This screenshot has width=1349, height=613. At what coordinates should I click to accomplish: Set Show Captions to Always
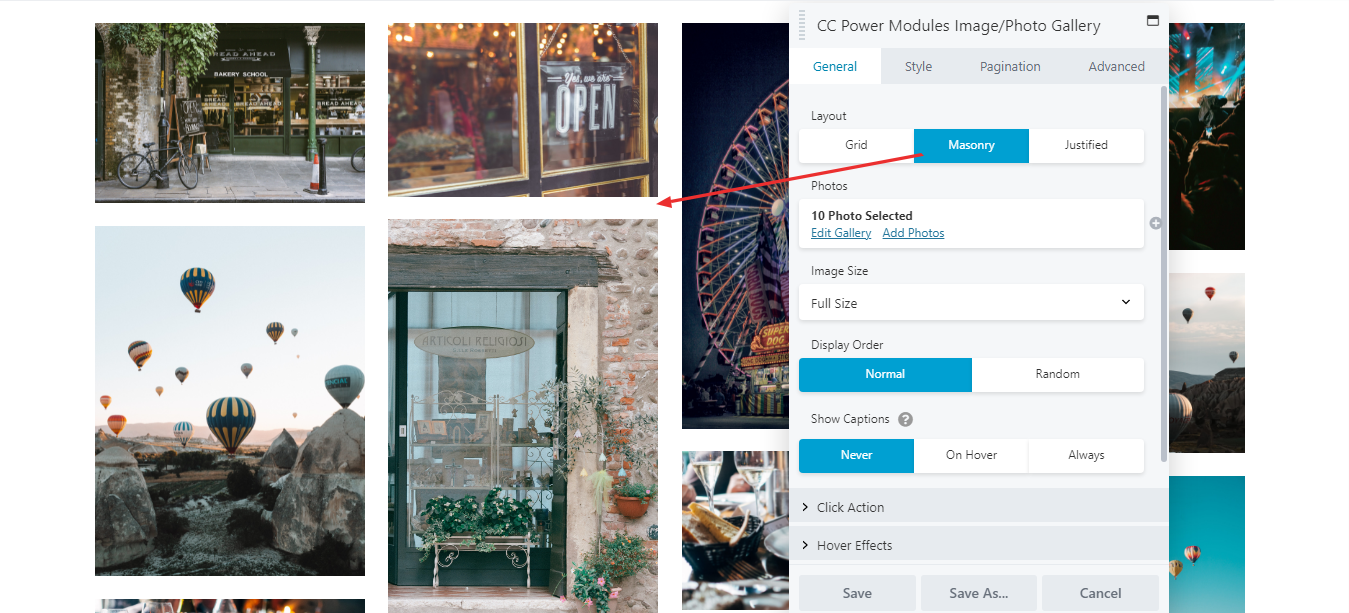coord(1086,455)
